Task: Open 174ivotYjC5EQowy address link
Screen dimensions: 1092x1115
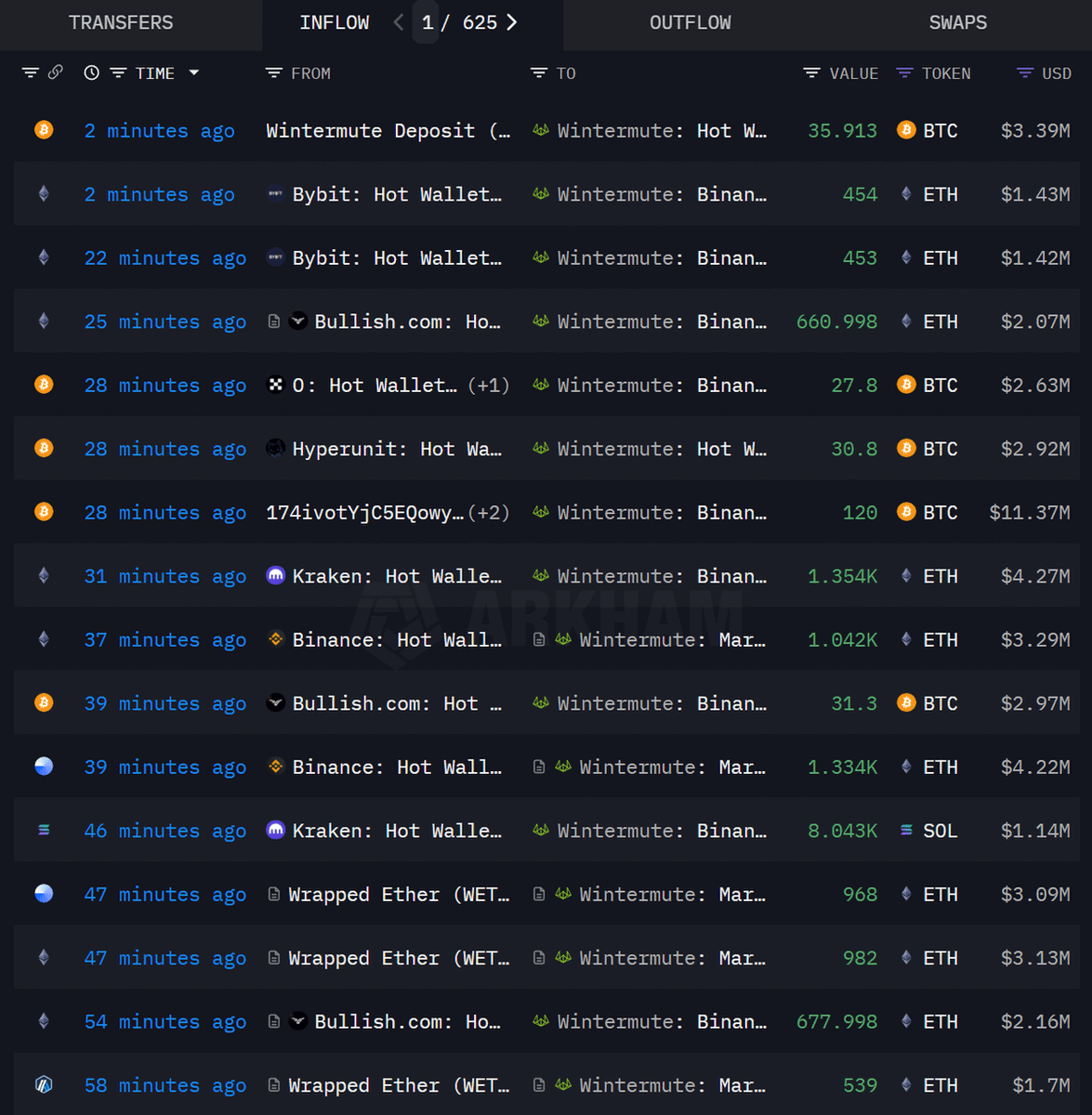Action: pyautogui.click(x=365, y=513)
